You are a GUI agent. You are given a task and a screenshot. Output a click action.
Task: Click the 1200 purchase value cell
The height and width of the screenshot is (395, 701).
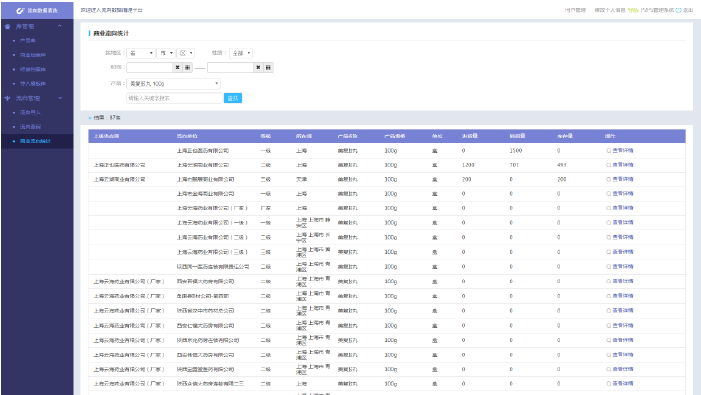coord(468,165)
